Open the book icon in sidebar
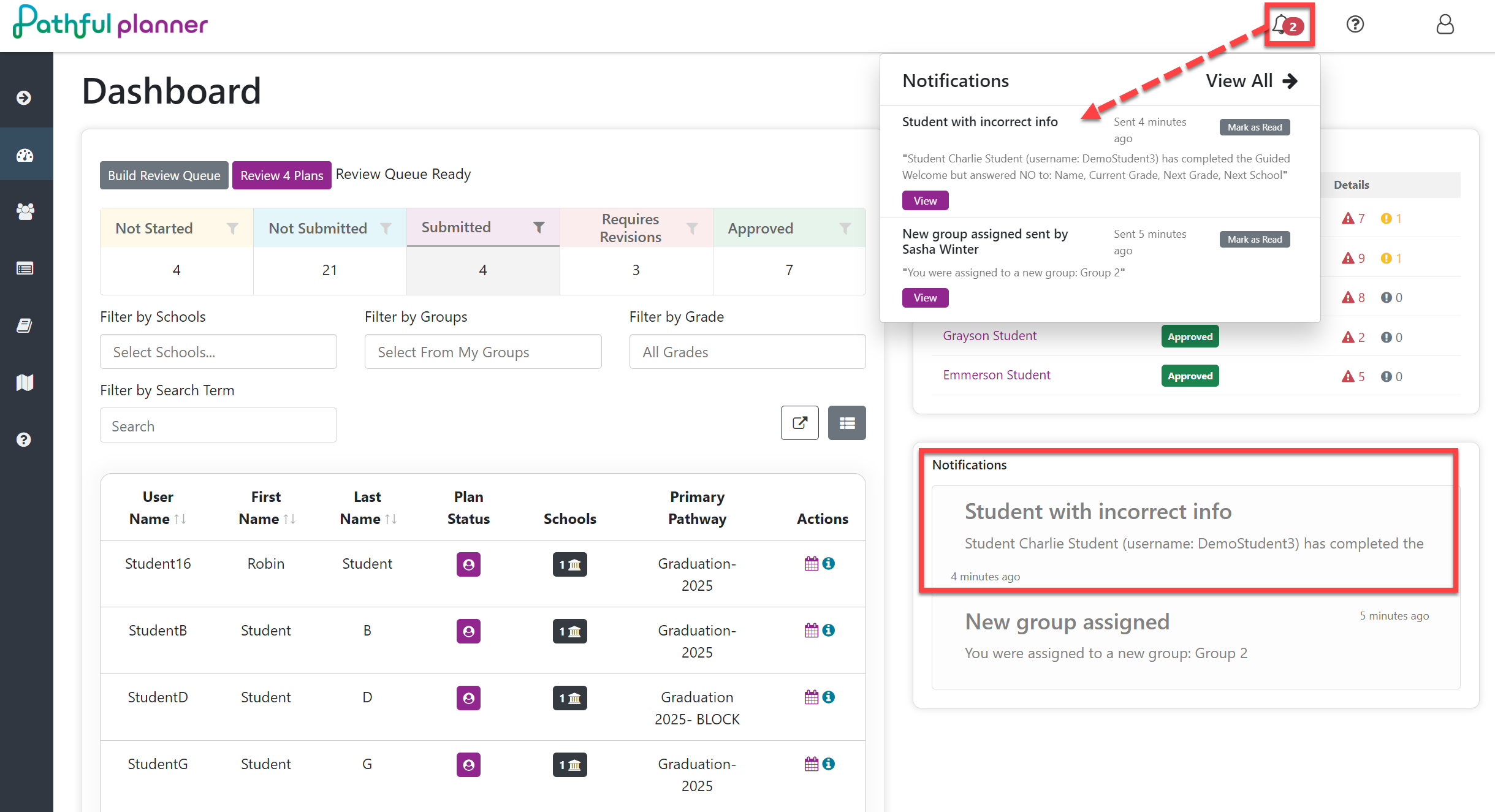 coord(25,325)
